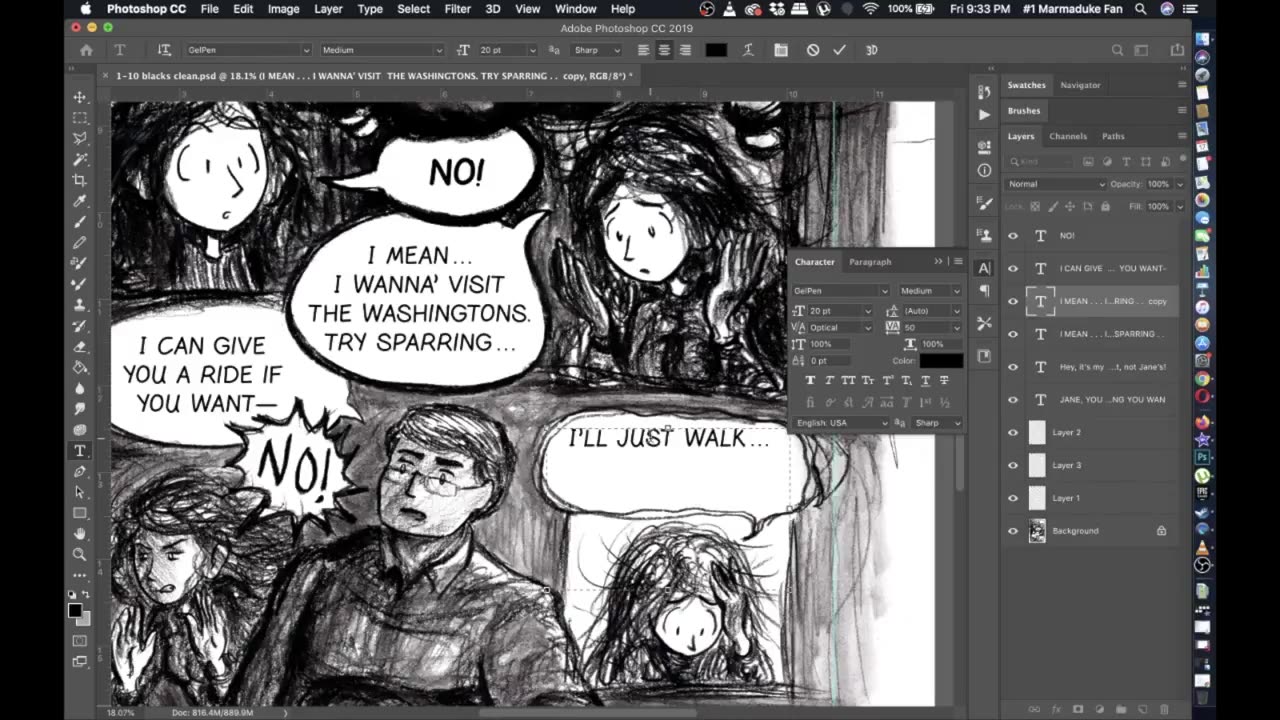Commit text edit with checkmark
Image resolution: width=1280 pixels, height=720 pixels.
coord(839,50)
